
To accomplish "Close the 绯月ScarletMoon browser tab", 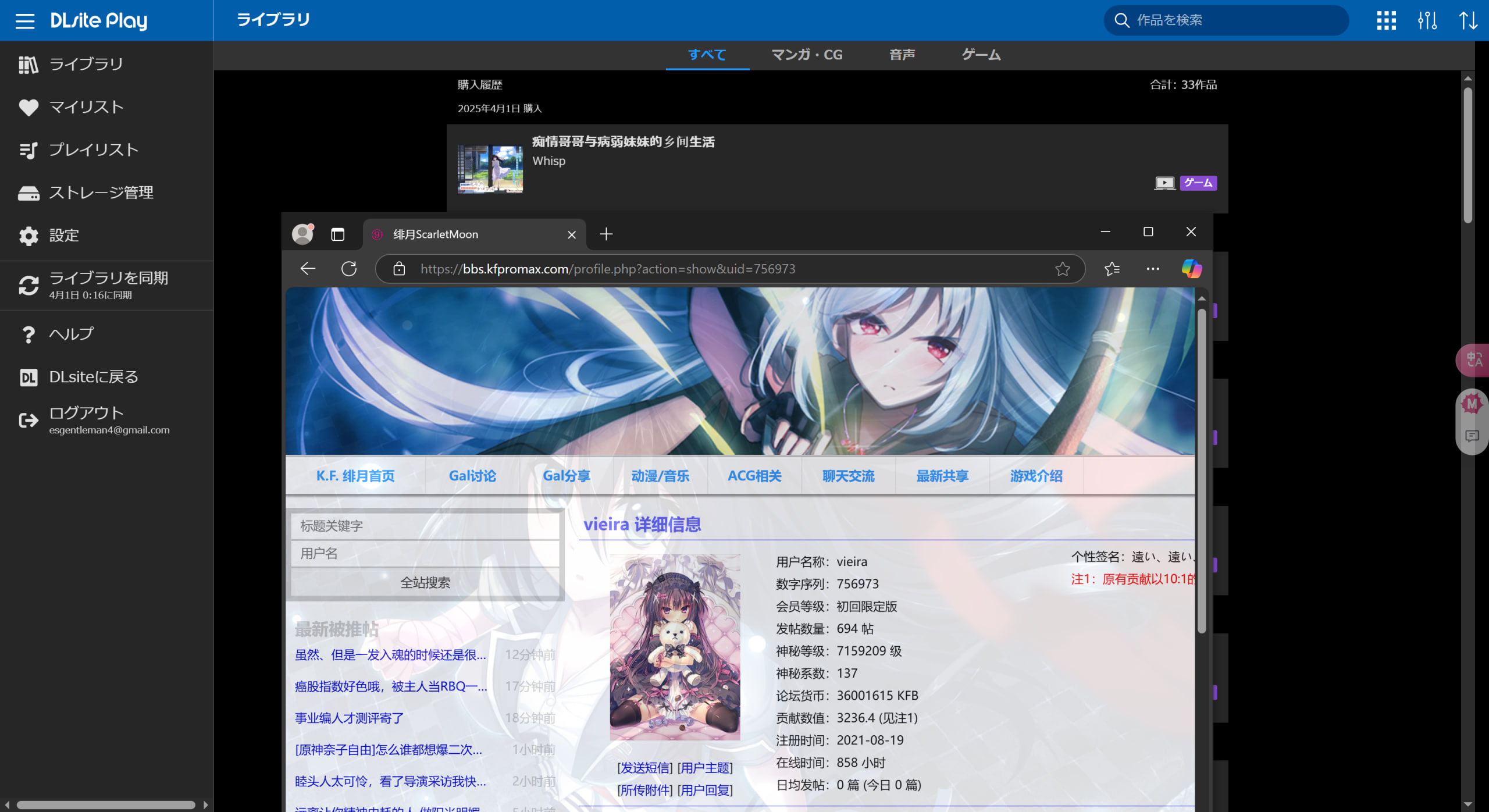I will 572,234.
